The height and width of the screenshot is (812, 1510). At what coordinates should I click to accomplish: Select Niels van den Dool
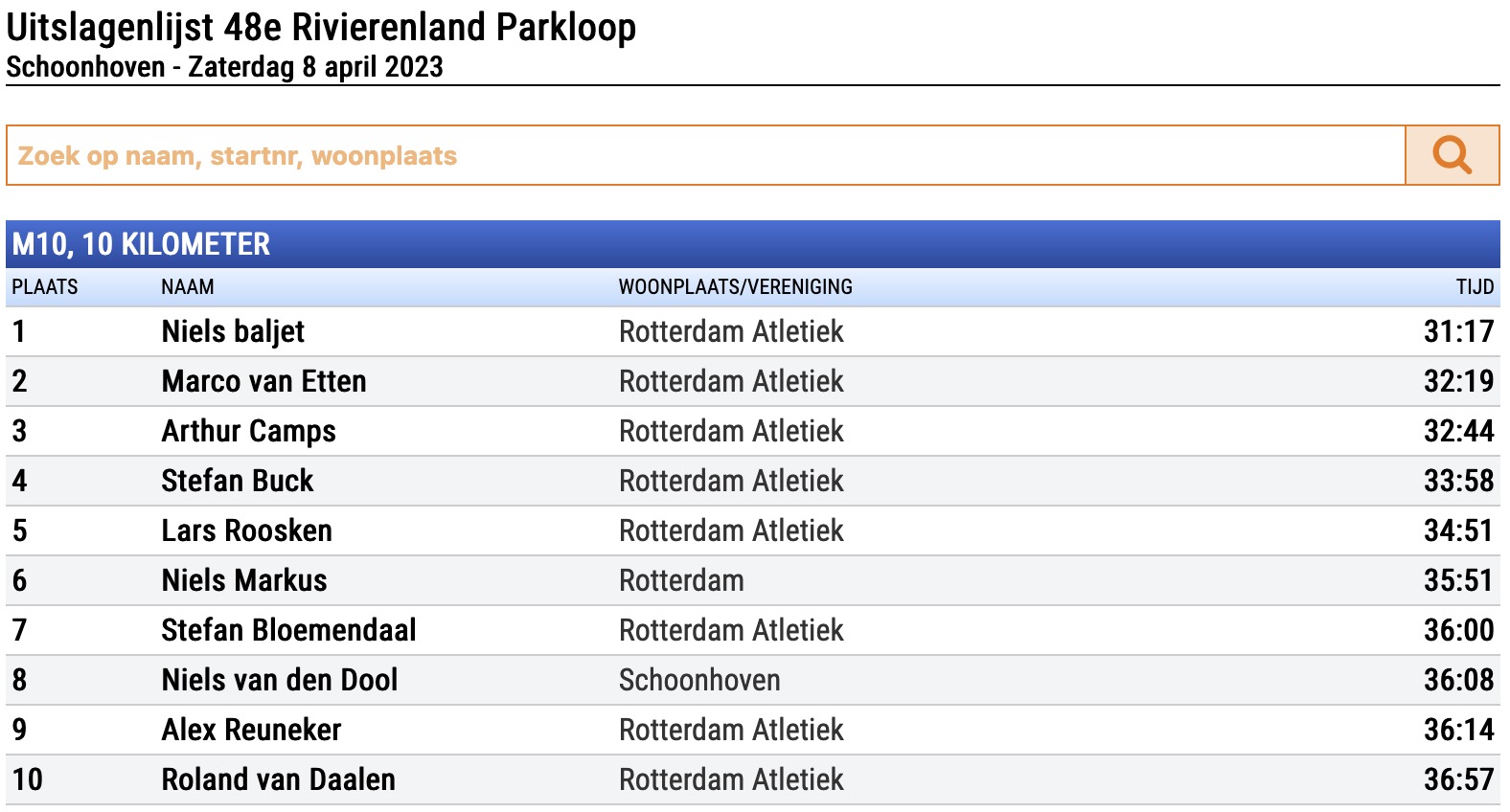[279, 680]
